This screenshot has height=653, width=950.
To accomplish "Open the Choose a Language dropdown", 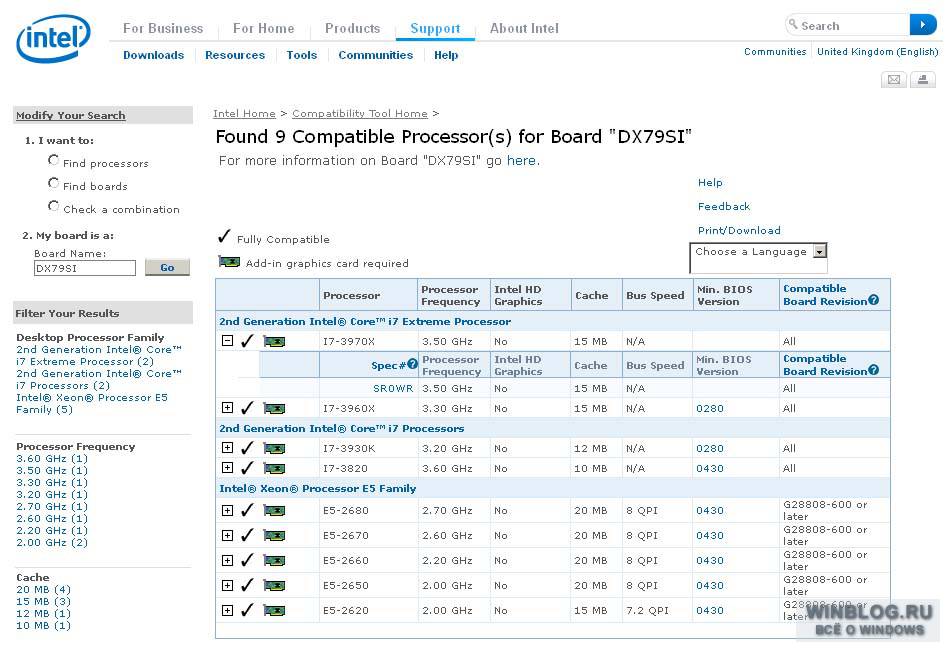I will click(819, 251).
